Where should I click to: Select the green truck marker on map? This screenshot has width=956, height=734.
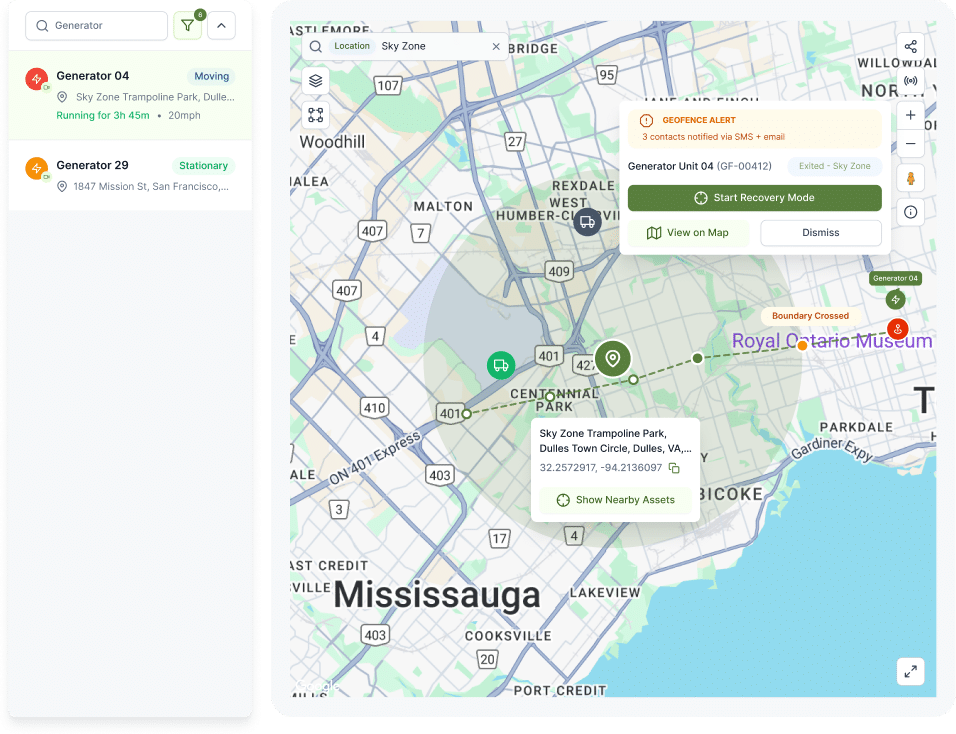pyautogui.click(x=501, y=365)
